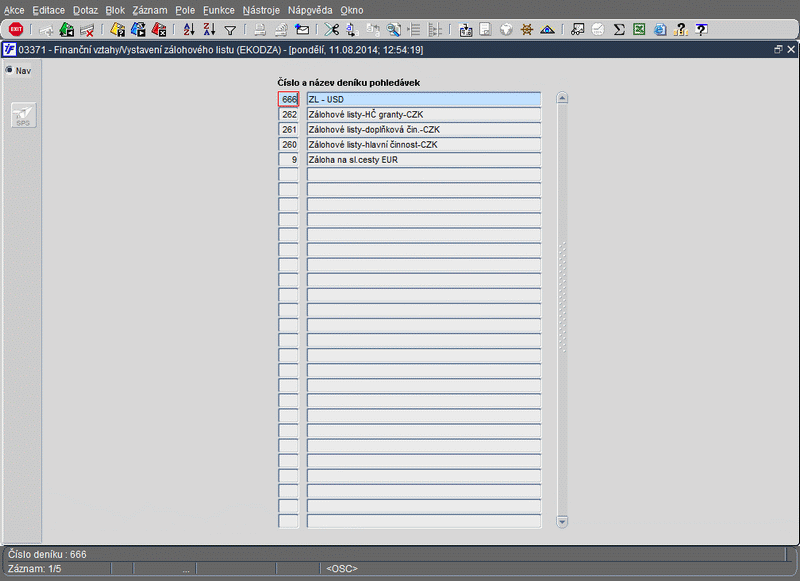Select Záloha na sl.cesty EUR row

point(423,159)
